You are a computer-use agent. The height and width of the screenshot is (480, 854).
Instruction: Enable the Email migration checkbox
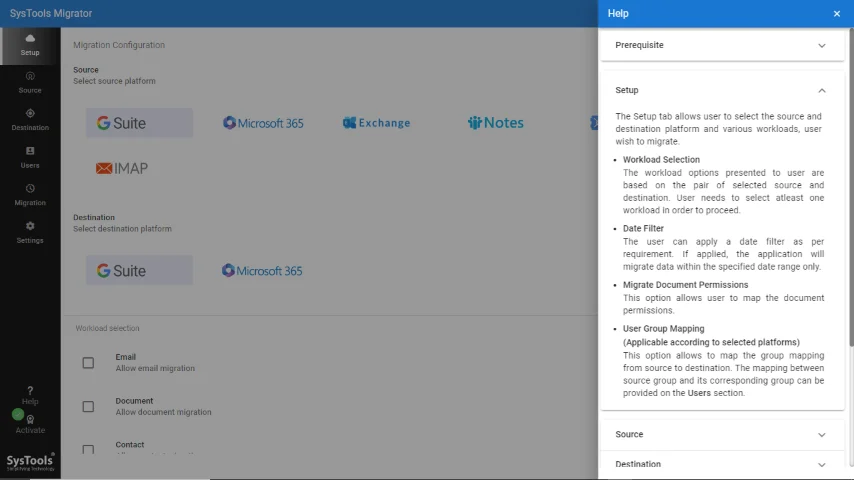point(88,363)
